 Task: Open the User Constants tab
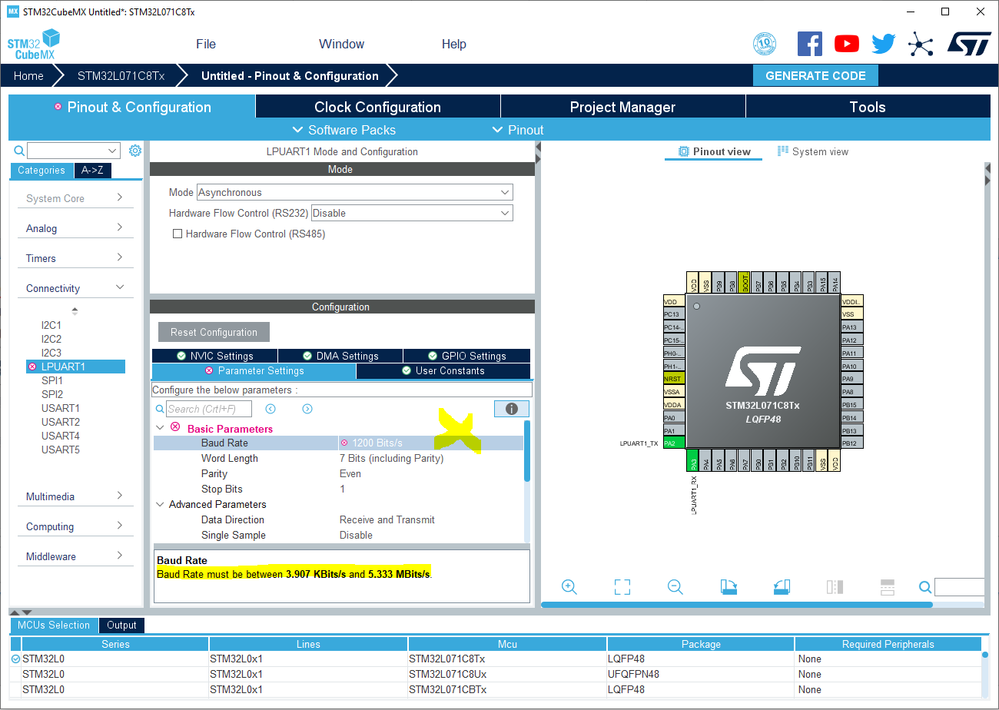(443, 371)
